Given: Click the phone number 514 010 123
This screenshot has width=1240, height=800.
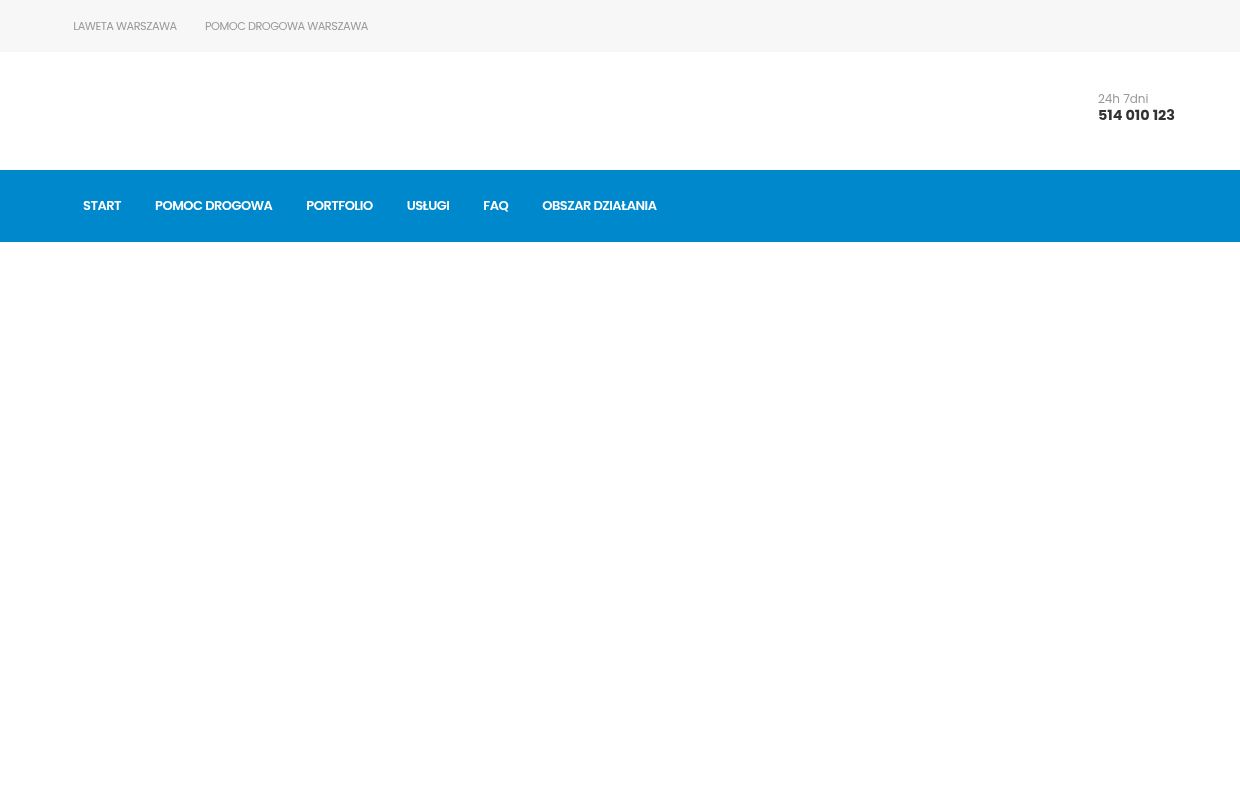Looking at the screenshot, I should [x=1136, y=116].
